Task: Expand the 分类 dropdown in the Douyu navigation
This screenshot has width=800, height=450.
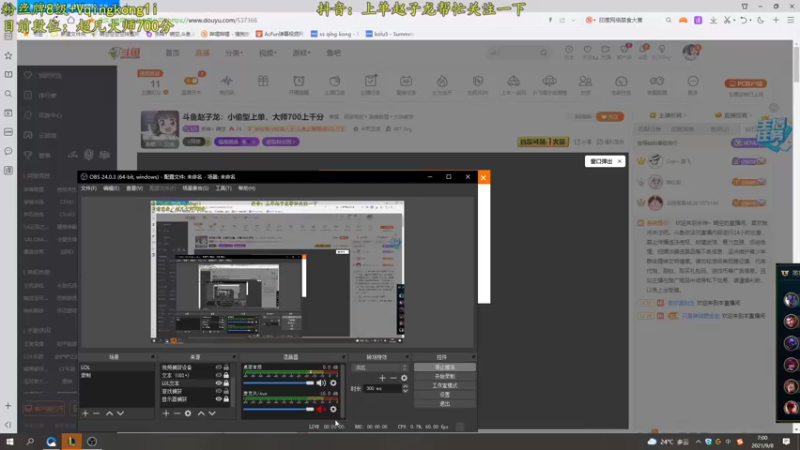Action: click(x=234, y=53)
